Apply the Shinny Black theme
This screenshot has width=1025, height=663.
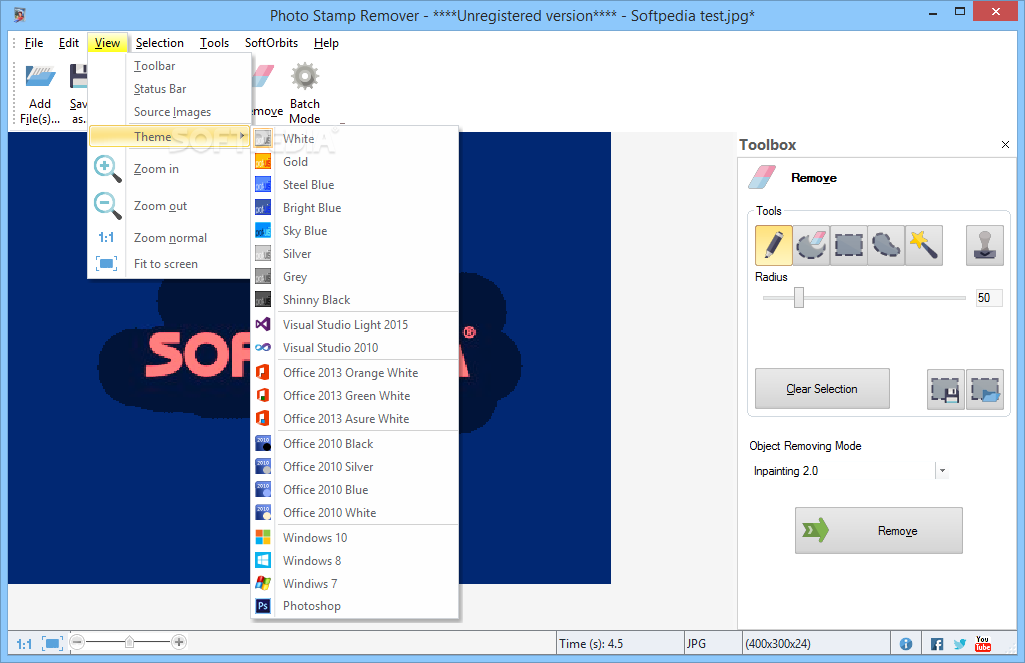(355, 299)
